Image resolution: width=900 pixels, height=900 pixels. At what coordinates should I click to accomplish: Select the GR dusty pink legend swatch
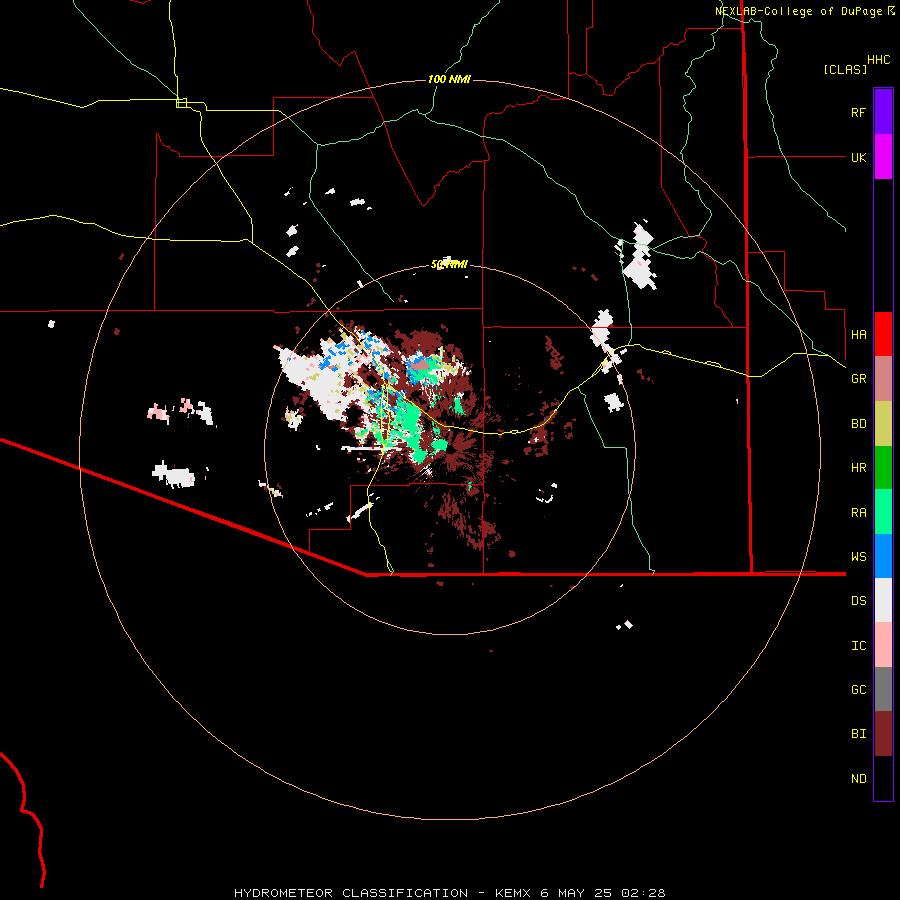point(883,379)
